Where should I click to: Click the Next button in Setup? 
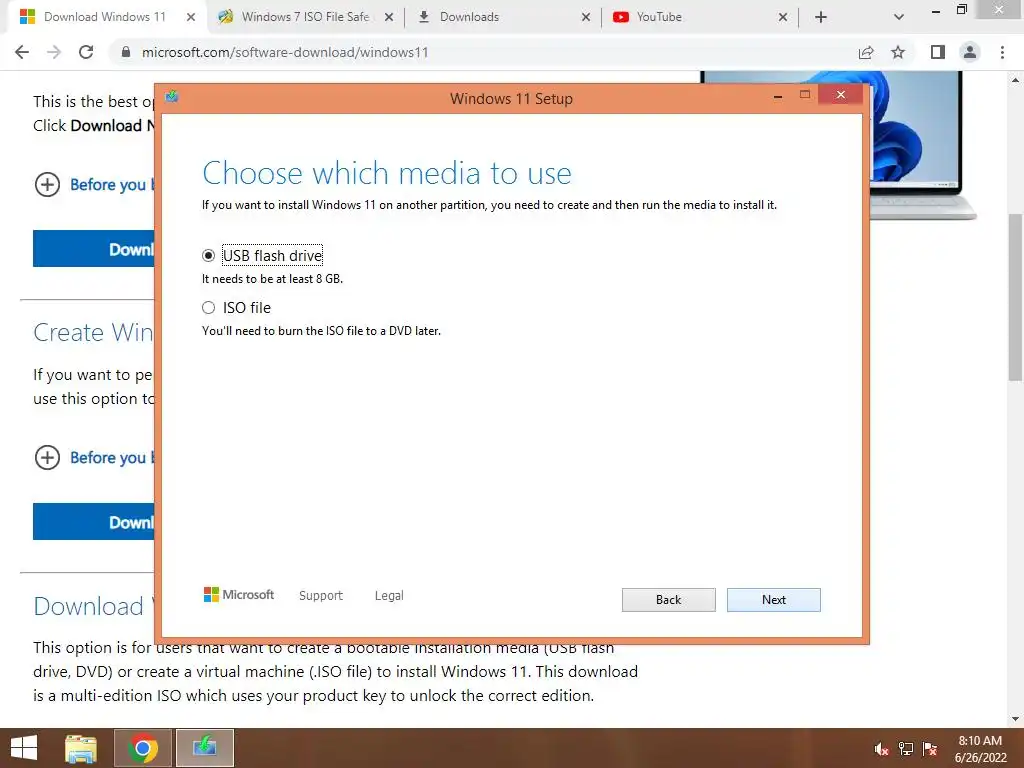(x=773, y=600)
